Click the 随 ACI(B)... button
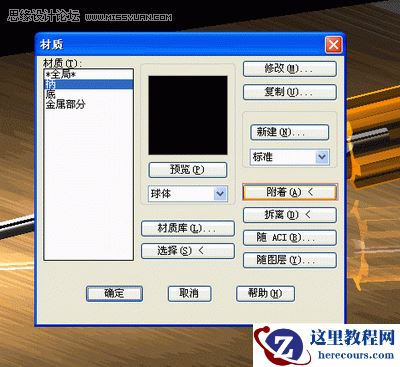The image size is (400, 367). click(x=290, y=238)
